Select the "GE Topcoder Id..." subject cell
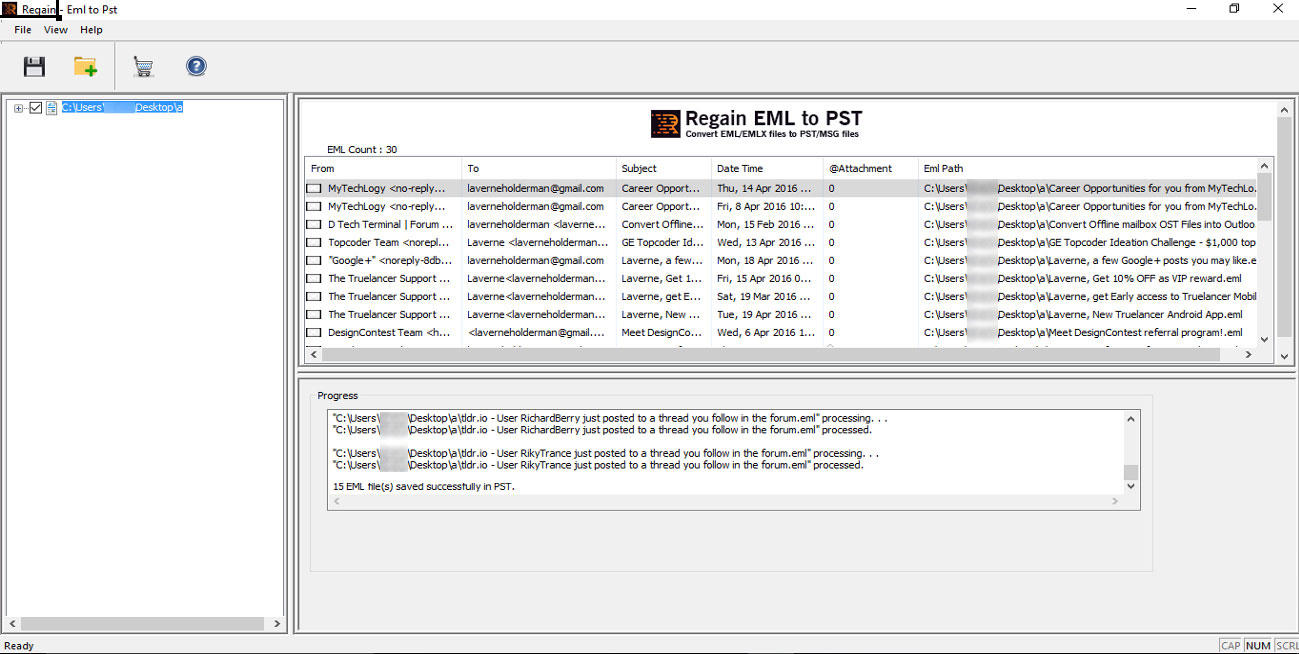This screenshot has width=1299, height=654. [x=662, y=242]
